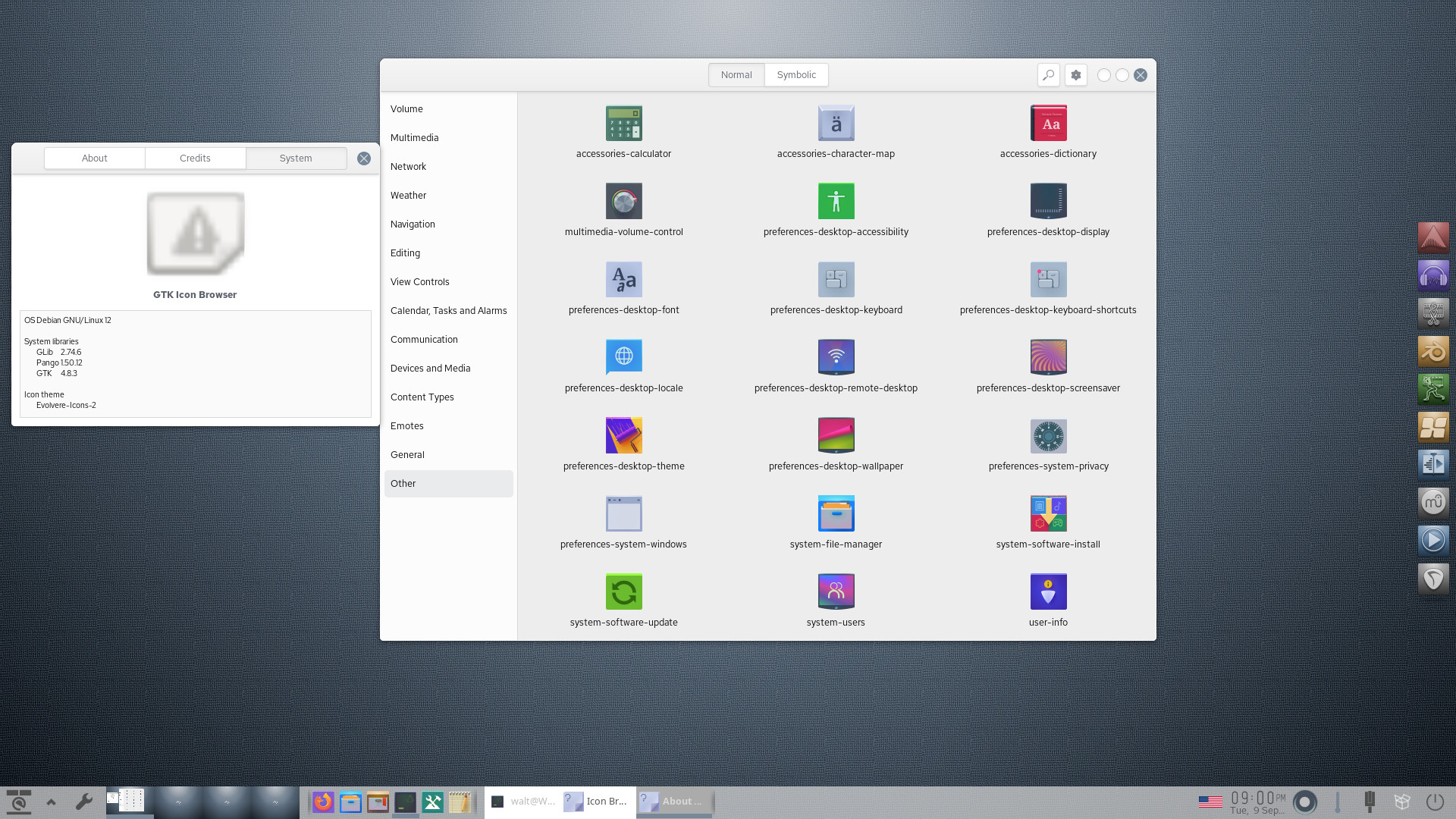Click the multimedia-volume-control icon
Screen dimensions: 1456x819
(x=623, y=202)
